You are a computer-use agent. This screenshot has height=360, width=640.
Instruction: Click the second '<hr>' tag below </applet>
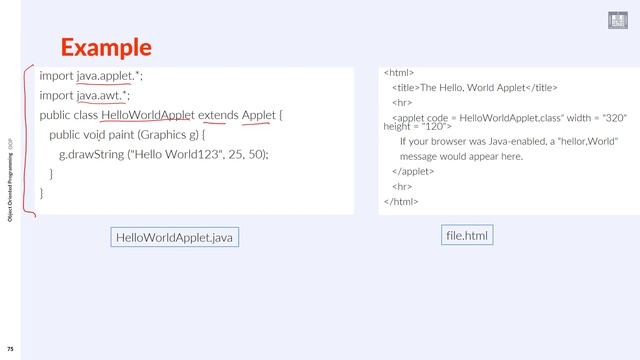coord(402,187)
